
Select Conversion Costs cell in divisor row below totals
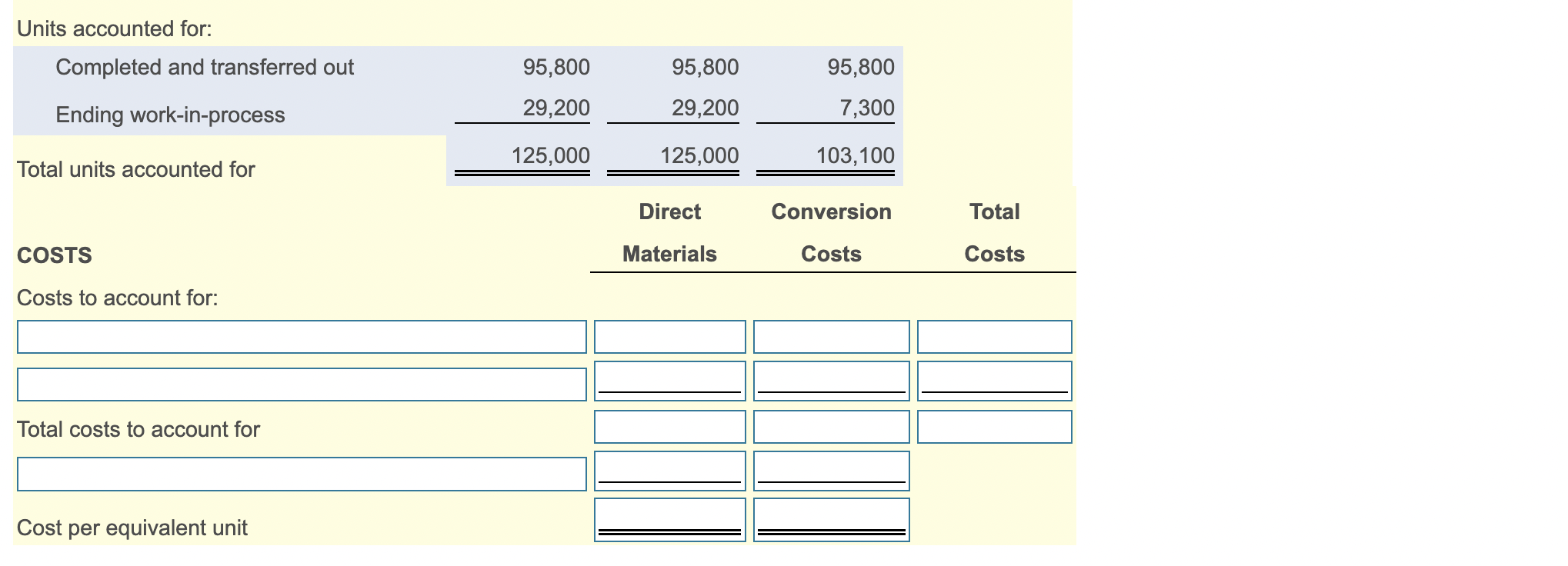tap(831, 471)
